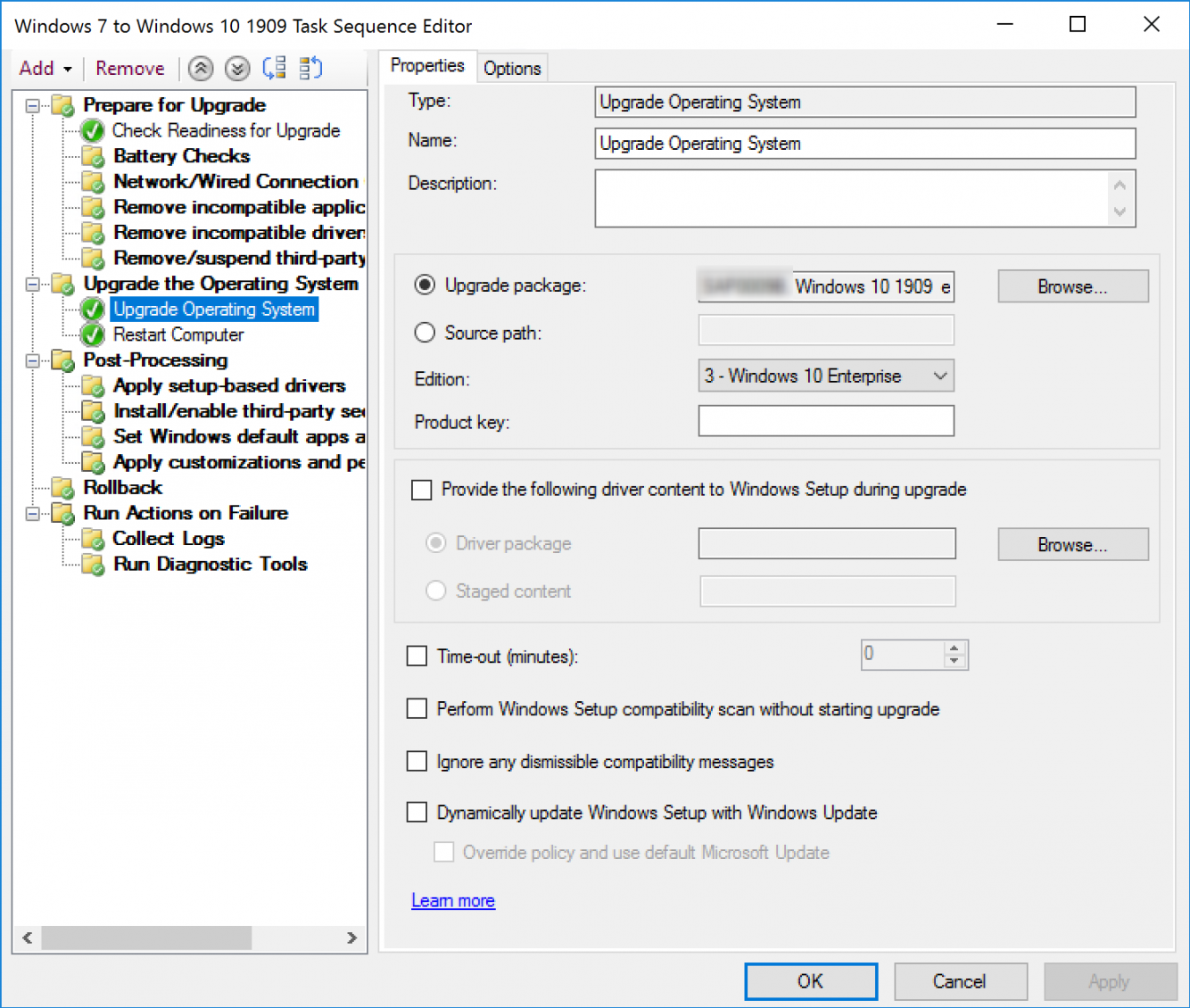Switch to the Options tab
The image size is (1190, 1008).
512,67
